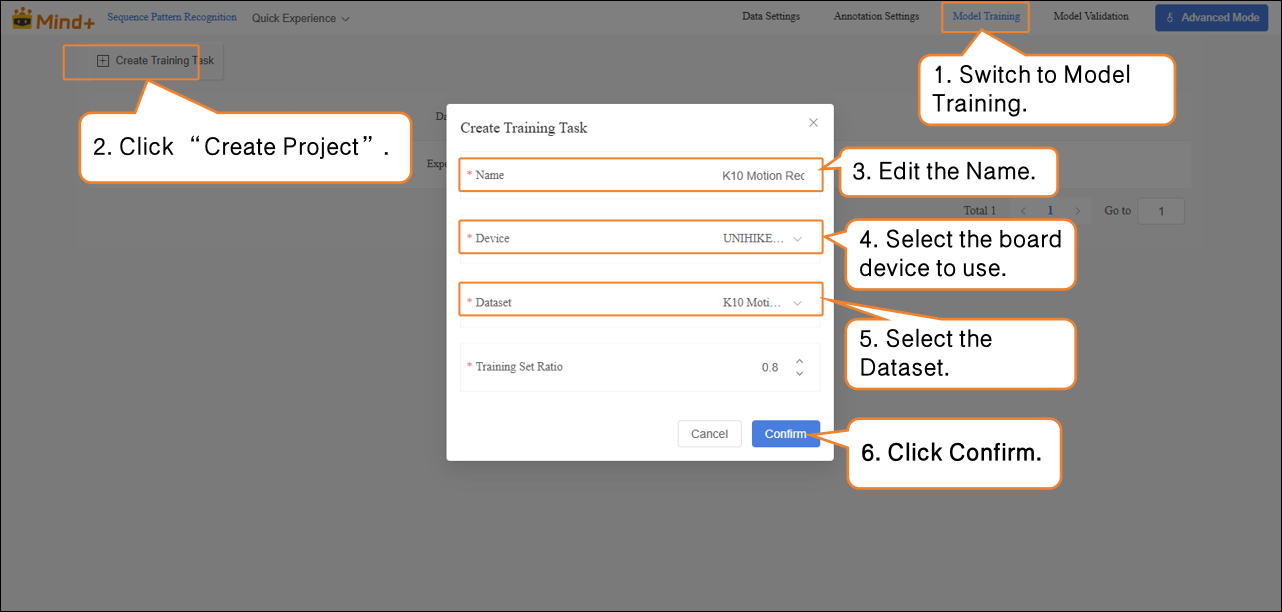Decrease Training Set Ratio with down arrow
Viewport: 1282px width, 612px height.
tap(799, 374)
